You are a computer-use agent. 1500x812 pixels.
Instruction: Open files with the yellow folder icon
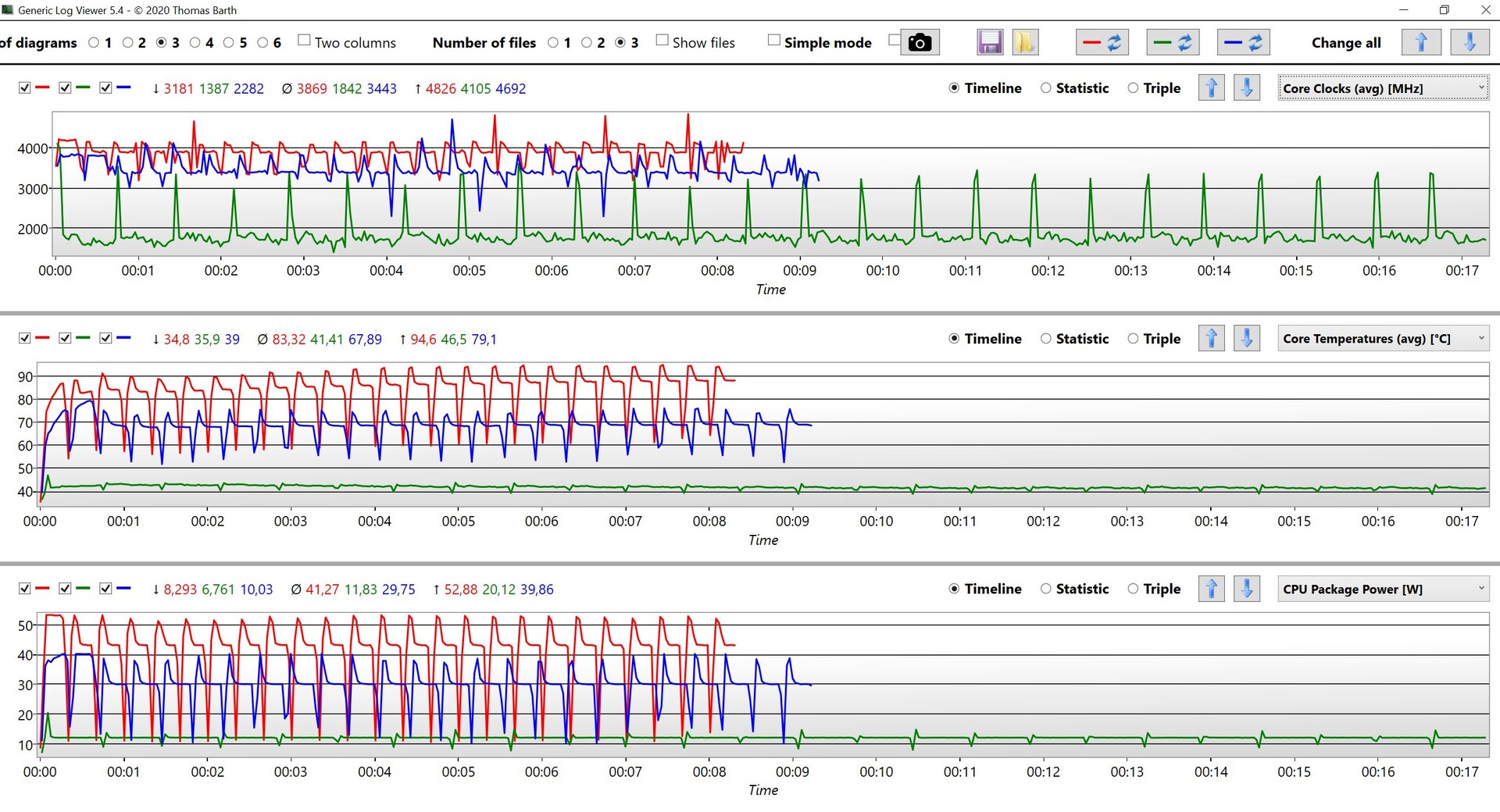[x=1024, y=42]
